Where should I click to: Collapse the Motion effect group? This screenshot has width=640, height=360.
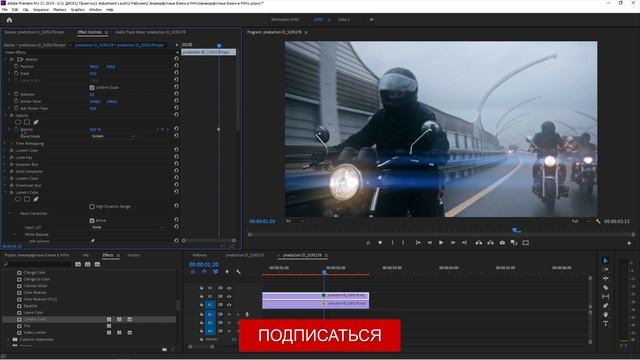point(6,59)
